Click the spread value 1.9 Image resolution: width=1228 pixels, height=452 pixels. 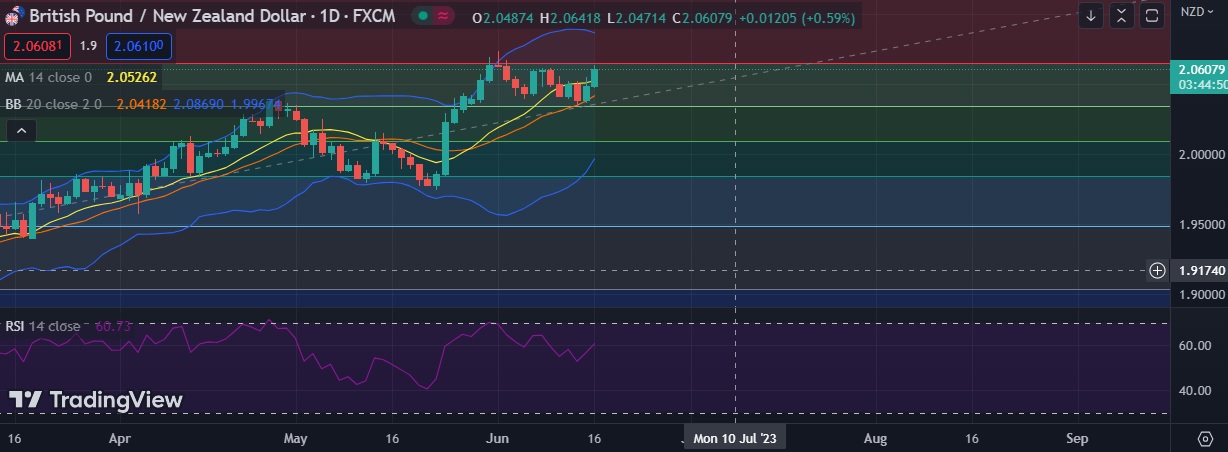pos(89,46)
